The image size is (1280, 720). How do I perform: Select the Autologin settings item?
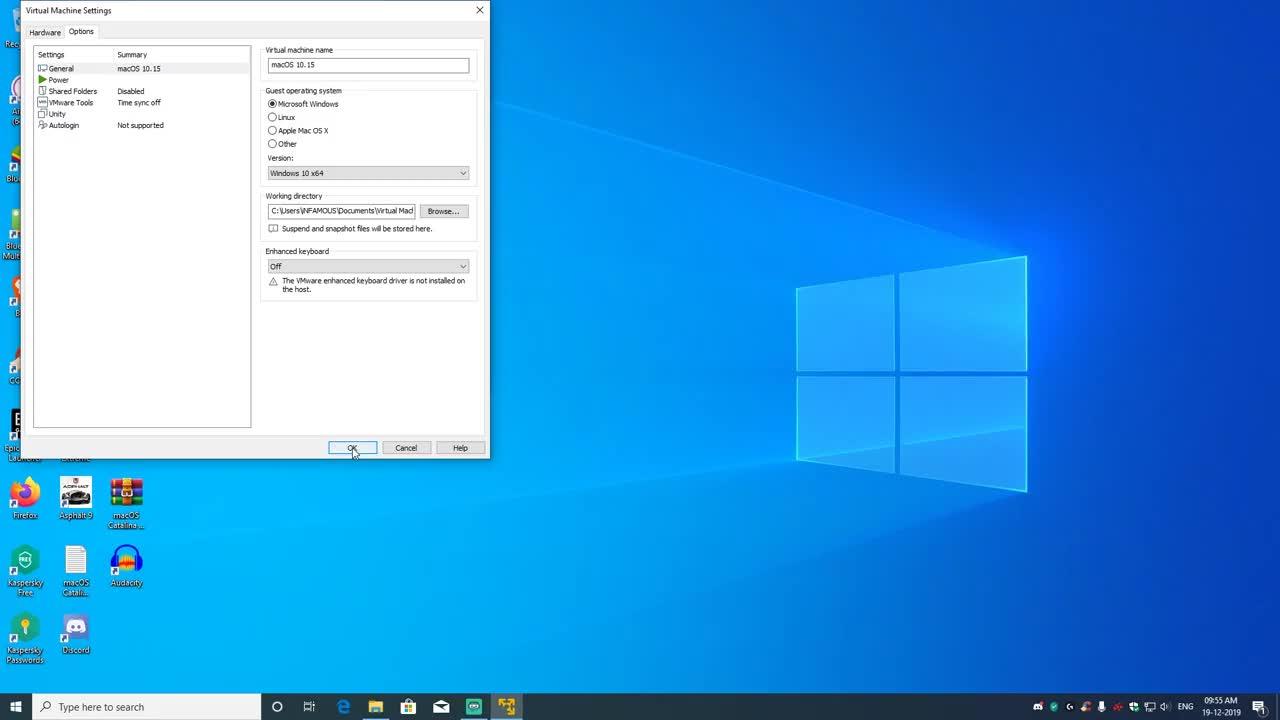(63, 125)
